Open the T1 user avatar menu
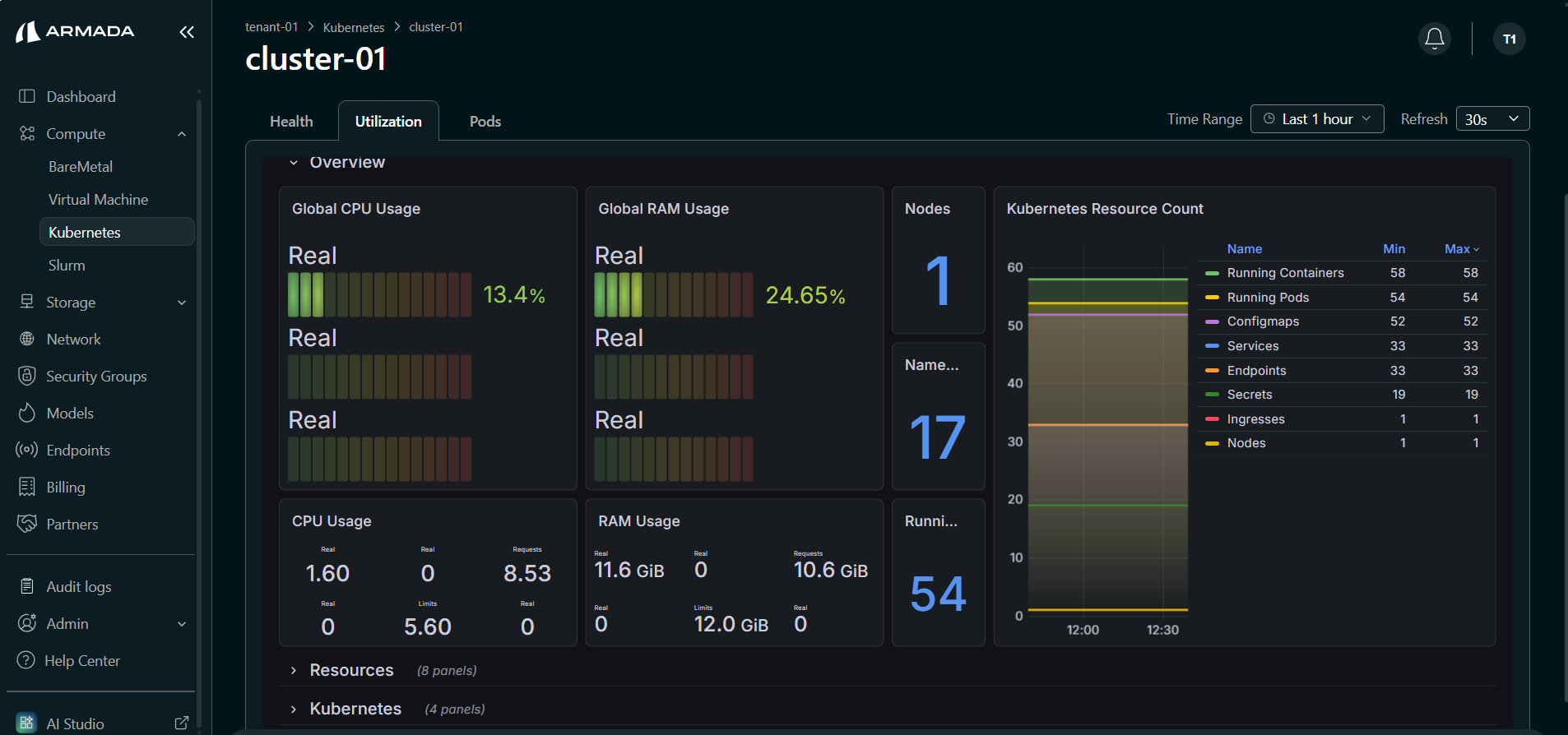The width and height of the screenshot is (1568, 735). coord(1510,39)
